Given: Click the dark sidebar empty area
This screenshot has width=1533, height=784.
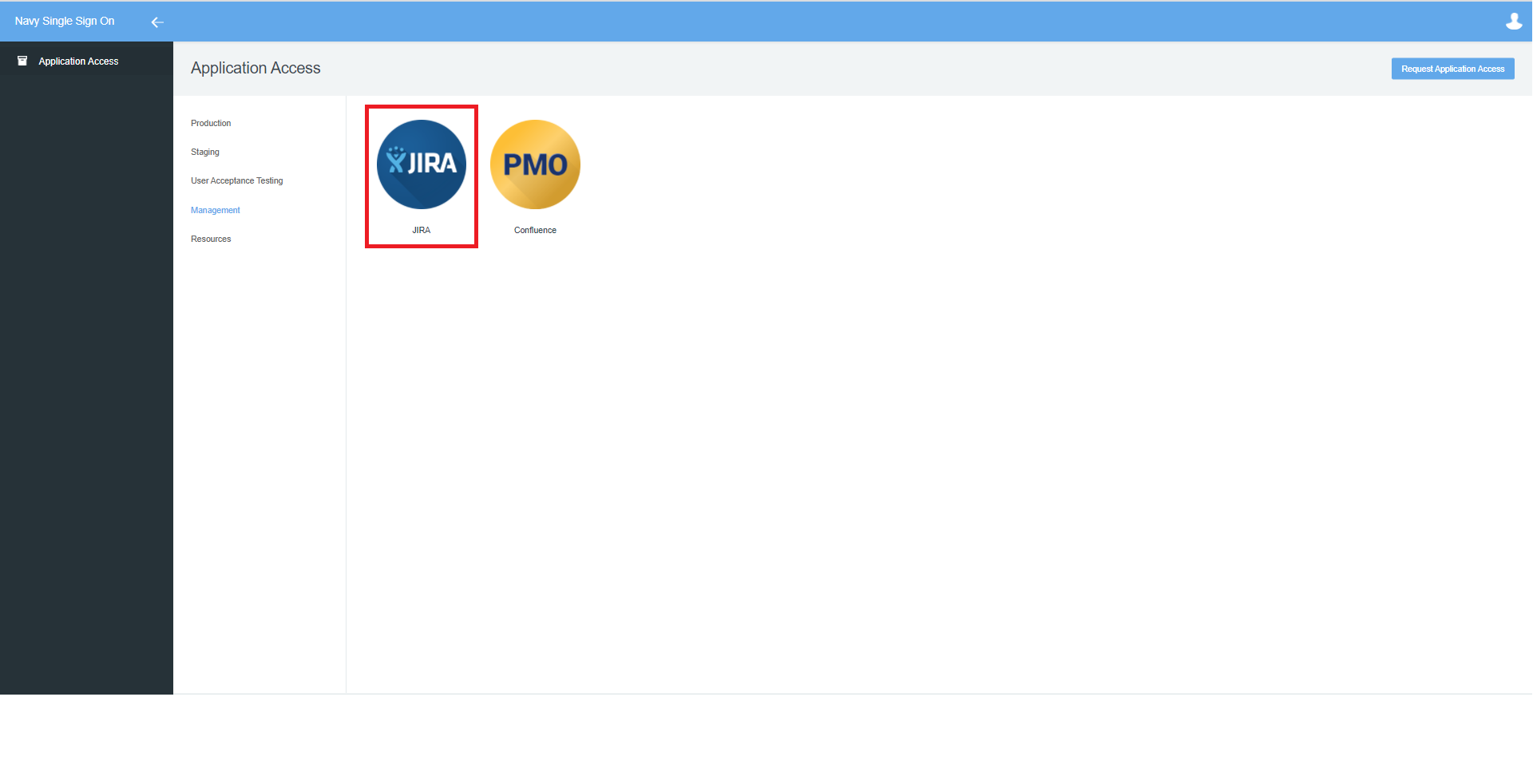Looking at the screenshot, I should (x=86, y=383).
